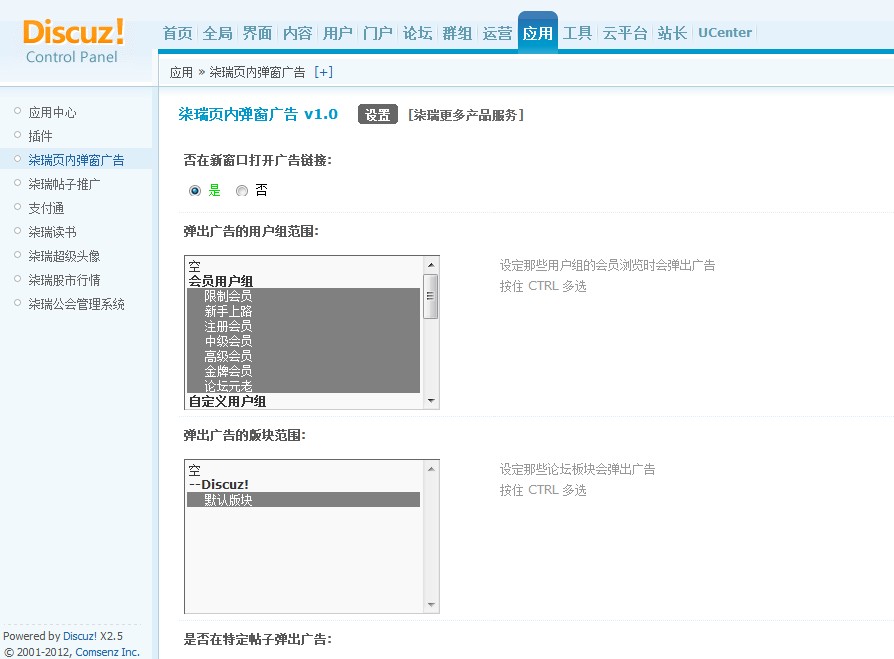
Task: Click the 设置 button
Action: (x=377, y=115)
